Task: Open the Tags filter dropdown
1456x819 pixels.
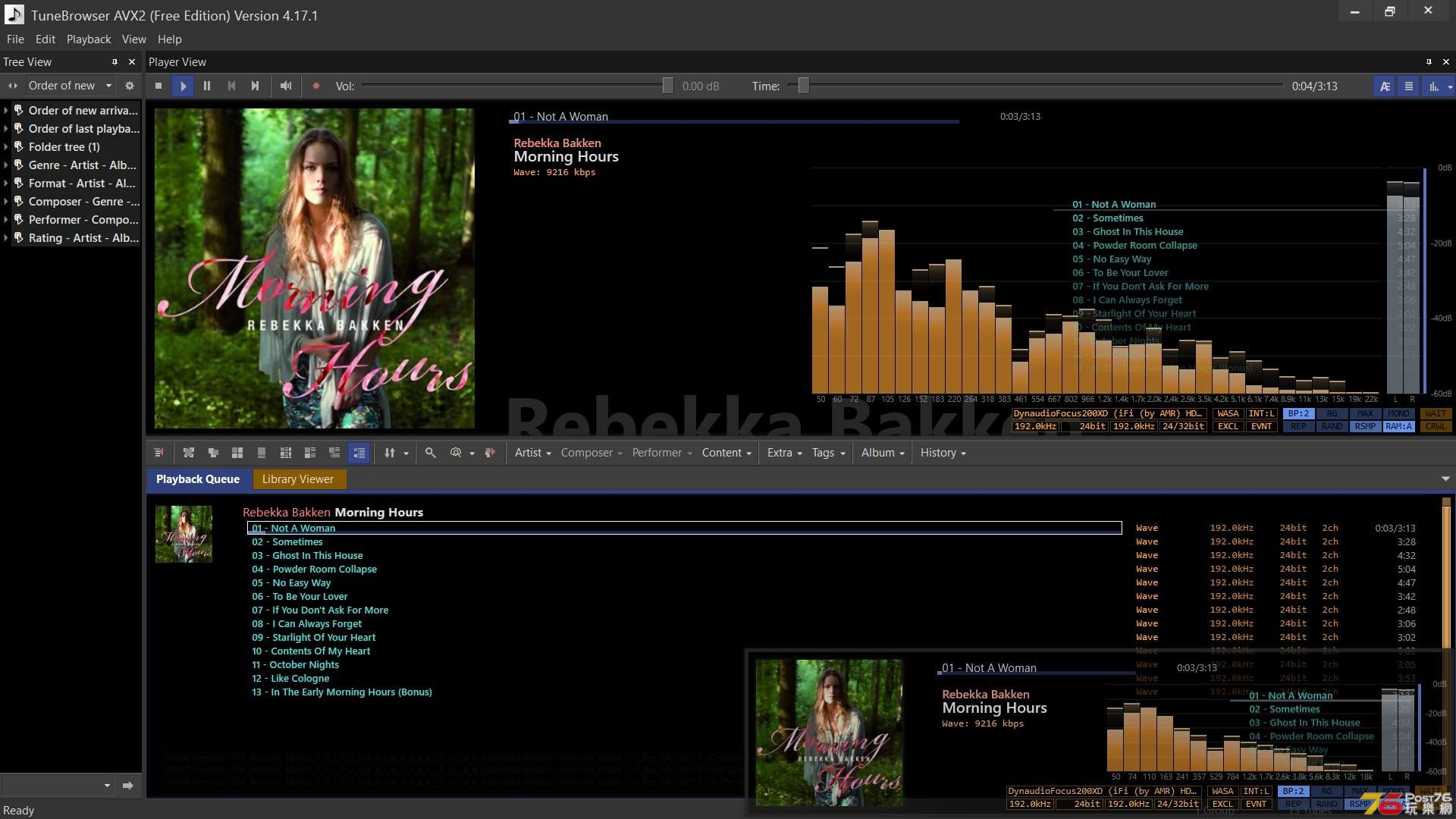Action: point(828,453)
